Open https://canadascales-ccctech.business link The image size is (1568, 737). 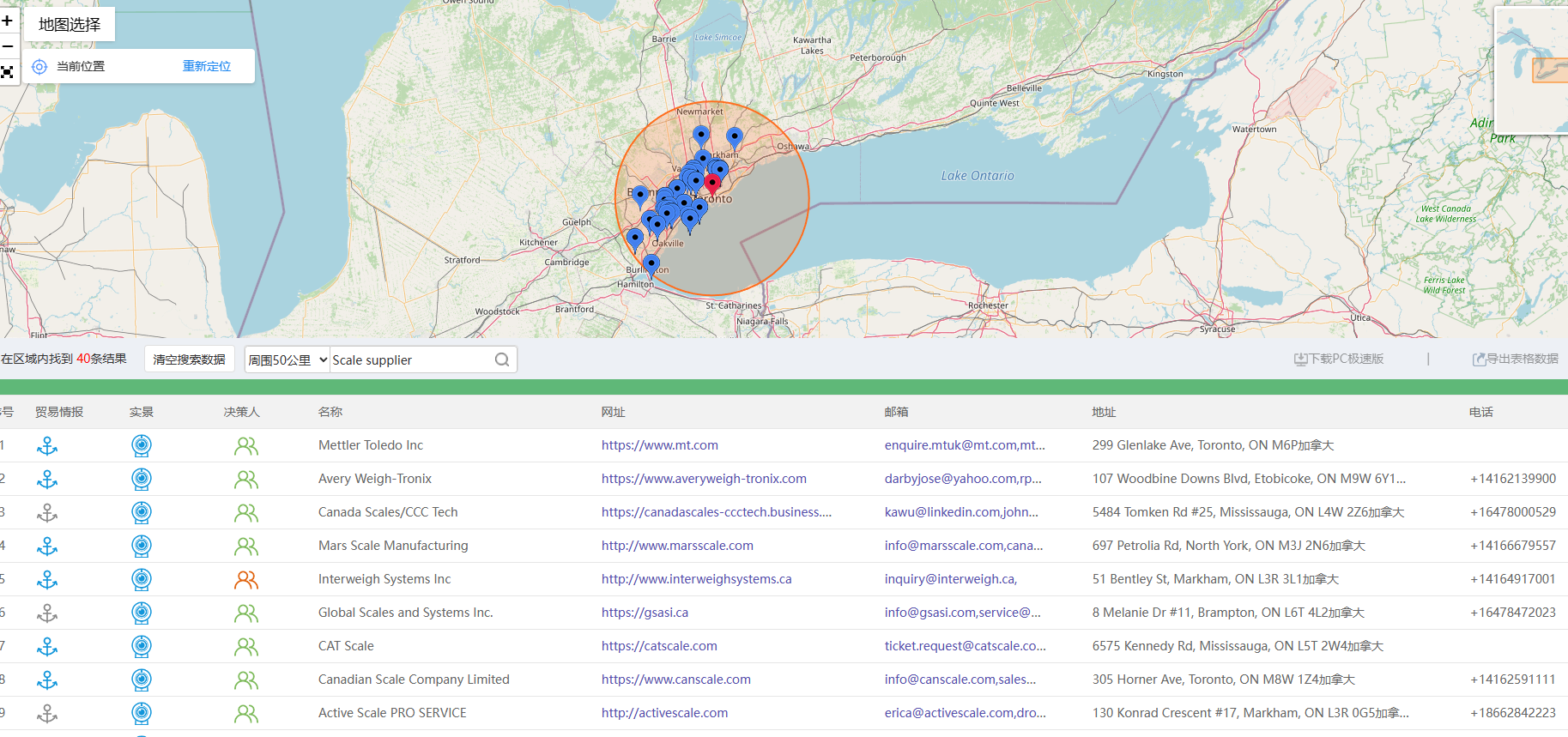pyautogui.click(x=717, y=512)
